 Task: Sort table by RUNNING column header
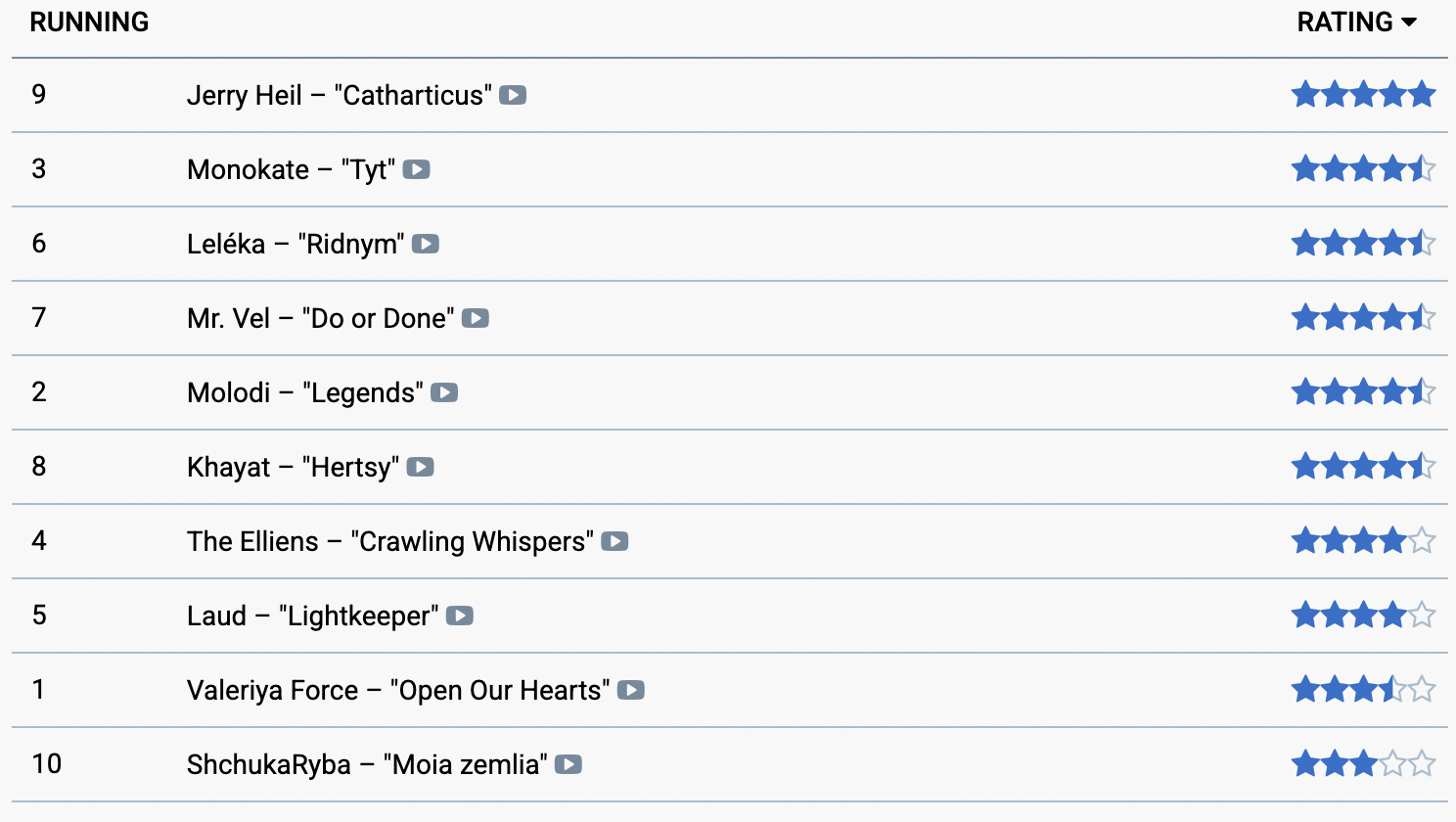point(89,23)
